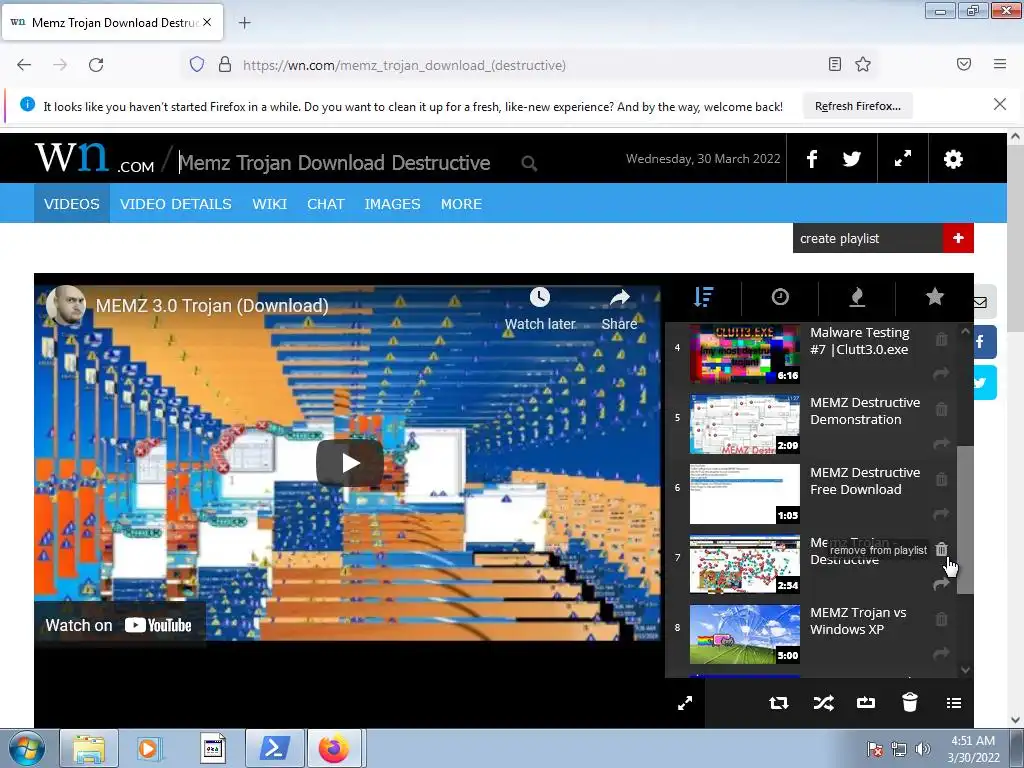This screenshot has width=1024, height=768.
Task: Open Windows Start menu
Action: (26, 748)
